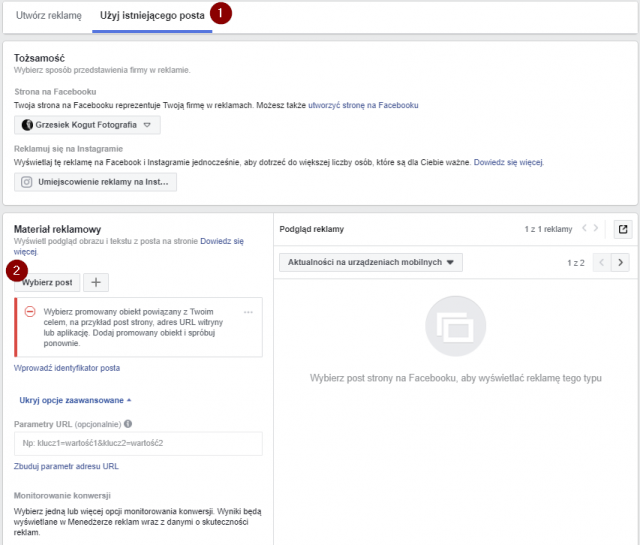This screenshot has height=545, width=640.
Task: Switch to the Utwórz reklamę tab
Action: (48, 16)
